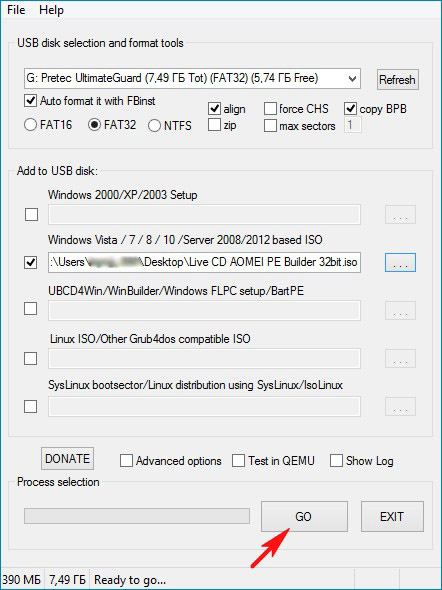
Task: Tick the Test in QEMU checkbox
Action: click(x=238, y=461)
